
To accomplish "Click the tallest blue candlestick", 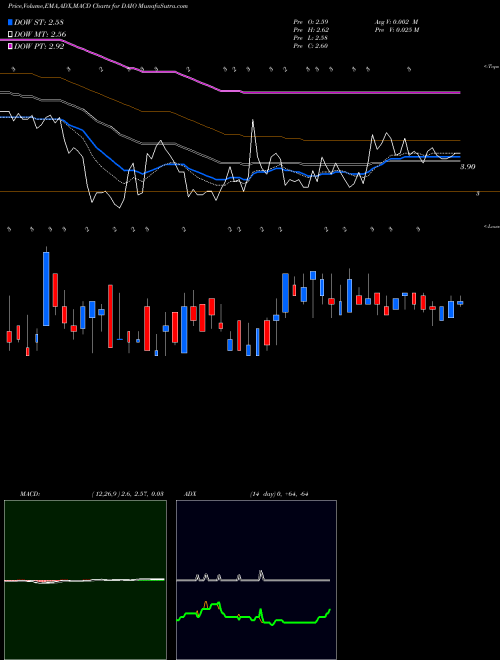I will click(x=46, y=289).
